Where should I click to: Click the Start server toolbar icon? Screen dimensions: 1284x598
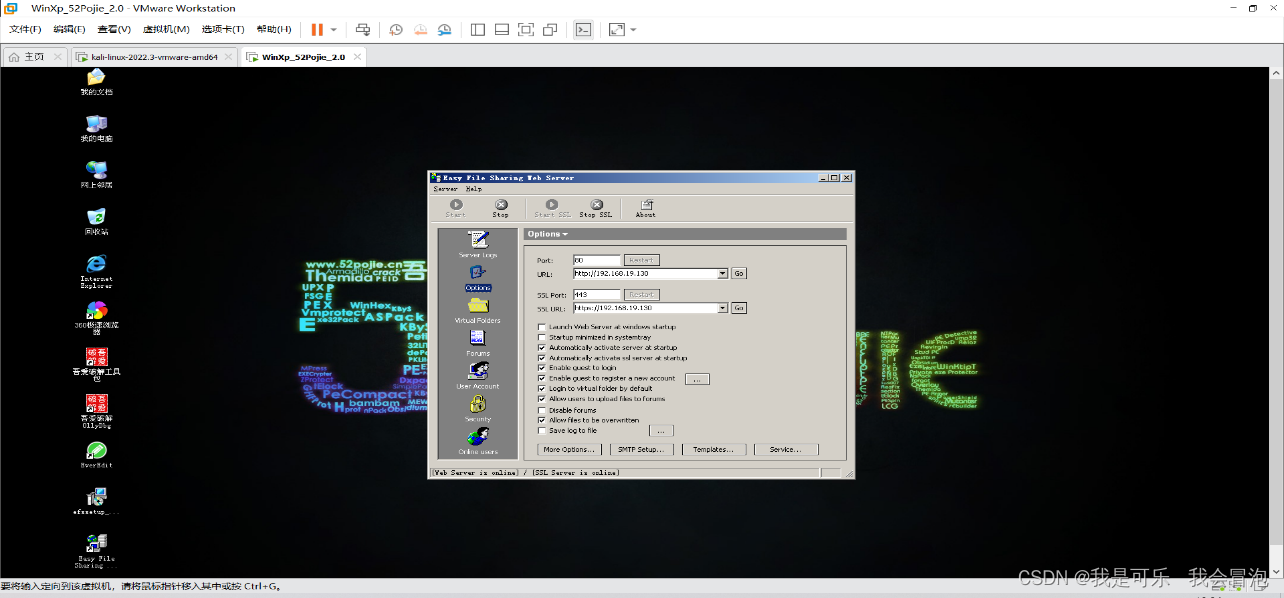click(x=455, y=207)
